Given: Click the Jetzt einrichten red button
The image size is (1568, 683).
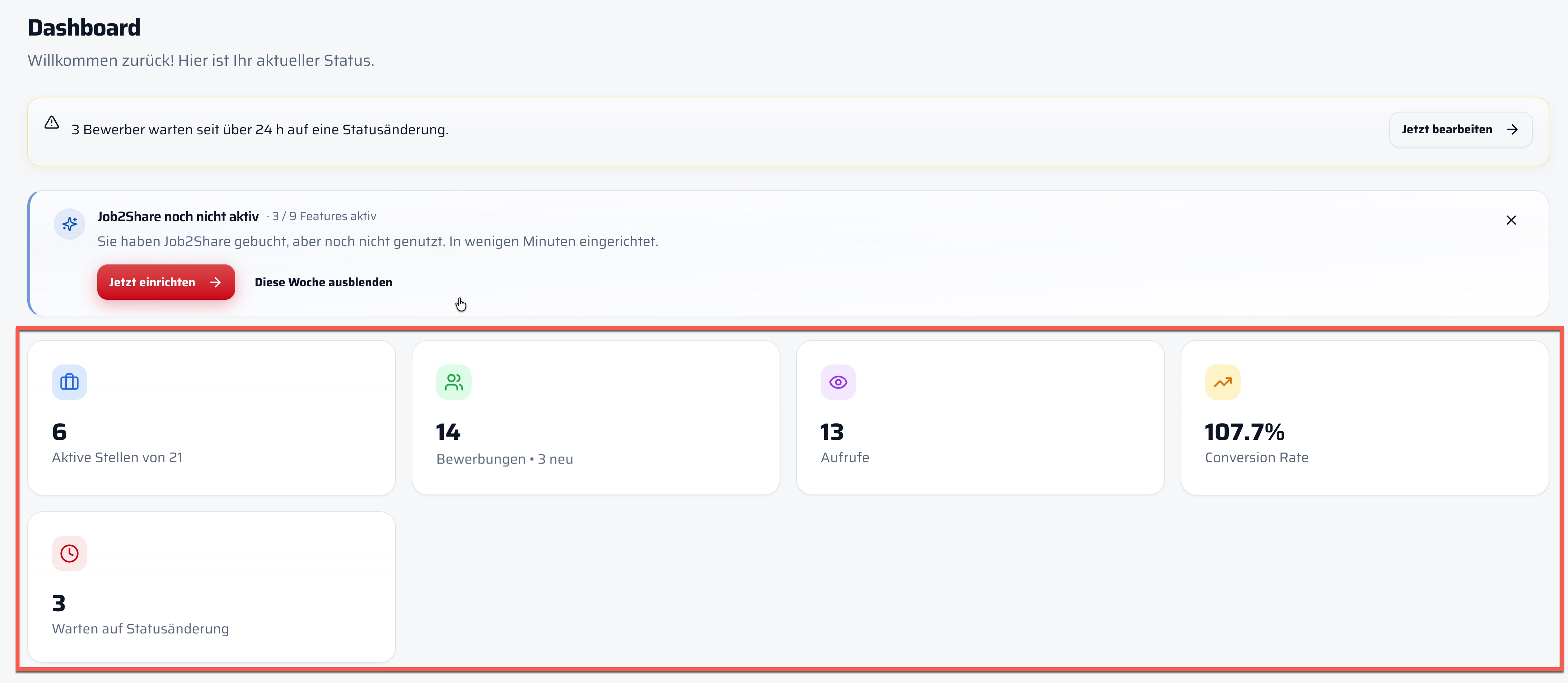Looking at the screenshot, I should (x=166, y=282).
